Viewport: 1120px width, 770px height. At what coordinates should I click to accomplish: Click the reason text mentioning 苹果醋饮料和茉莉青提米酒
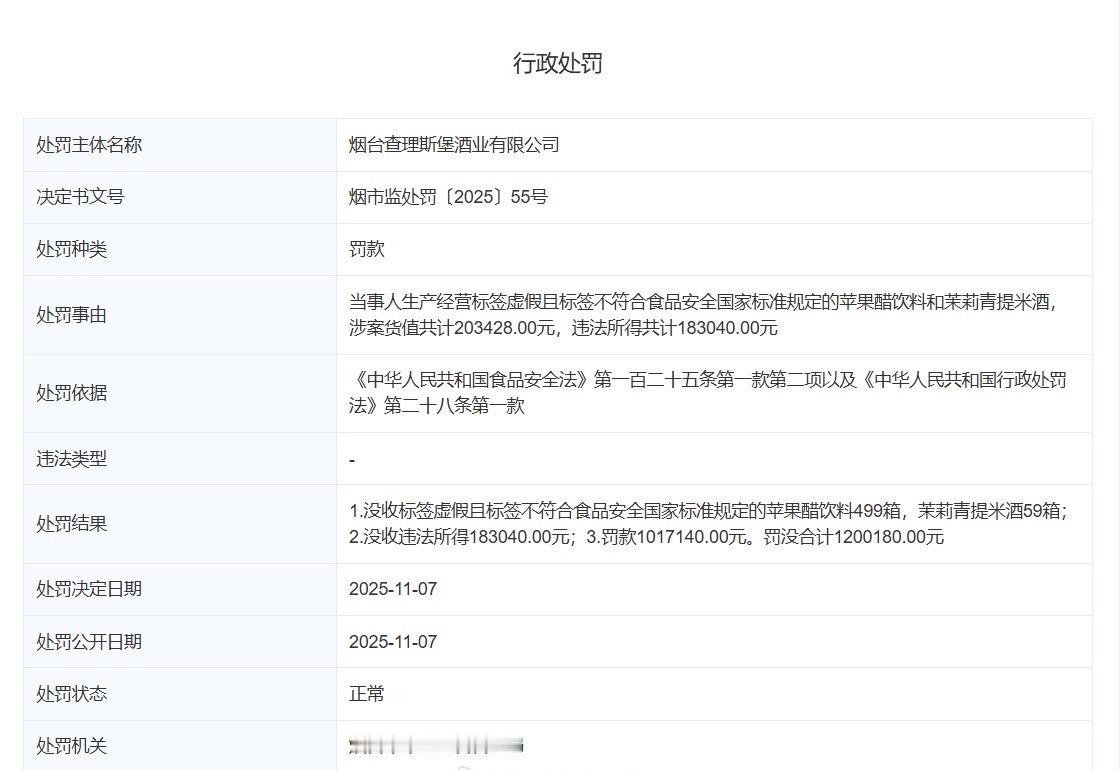pyautogui.click(x=703, y=315)
